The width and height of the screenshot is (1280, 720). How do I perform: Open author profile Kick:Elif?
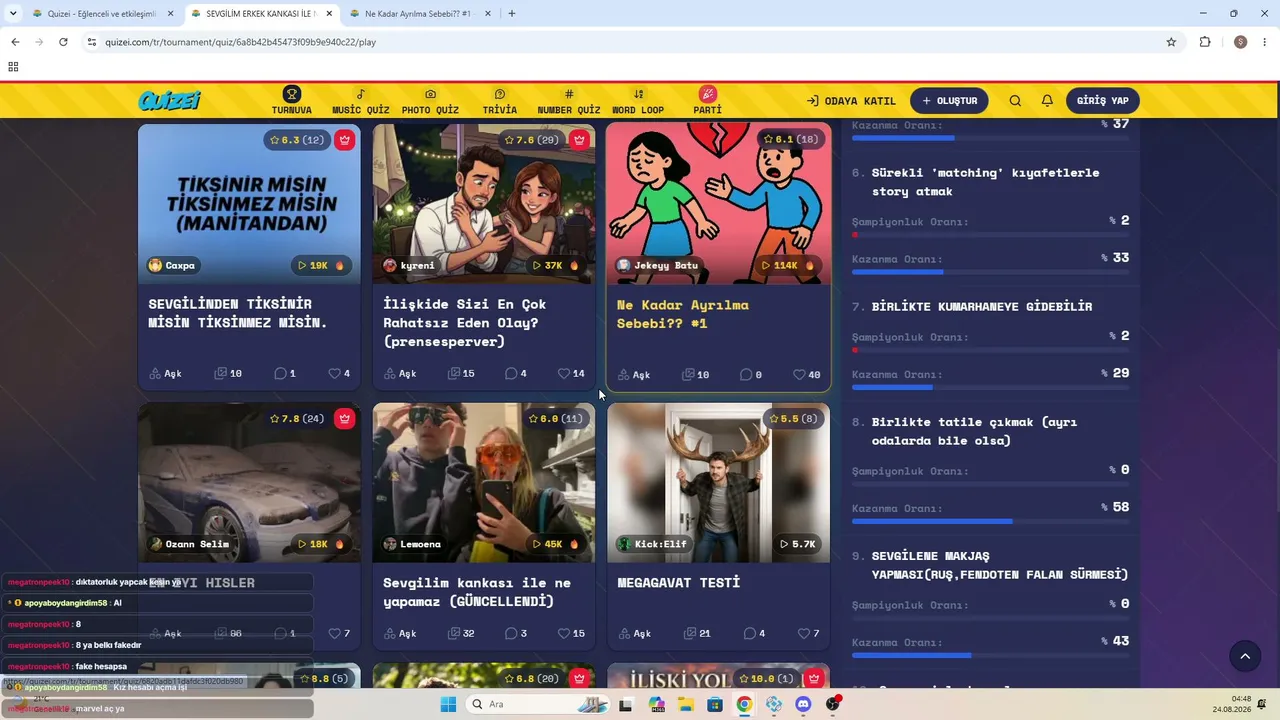click(653, 544)
